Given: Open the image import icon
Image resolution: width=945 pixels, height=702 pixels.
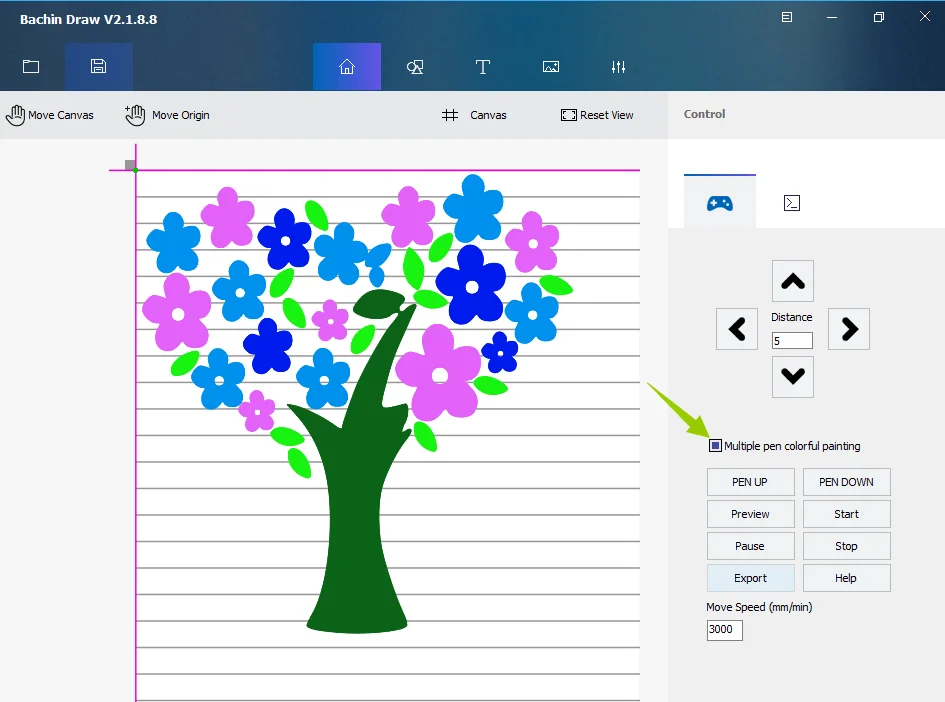Looking at the screenshot, I should (x=551, y=67).
